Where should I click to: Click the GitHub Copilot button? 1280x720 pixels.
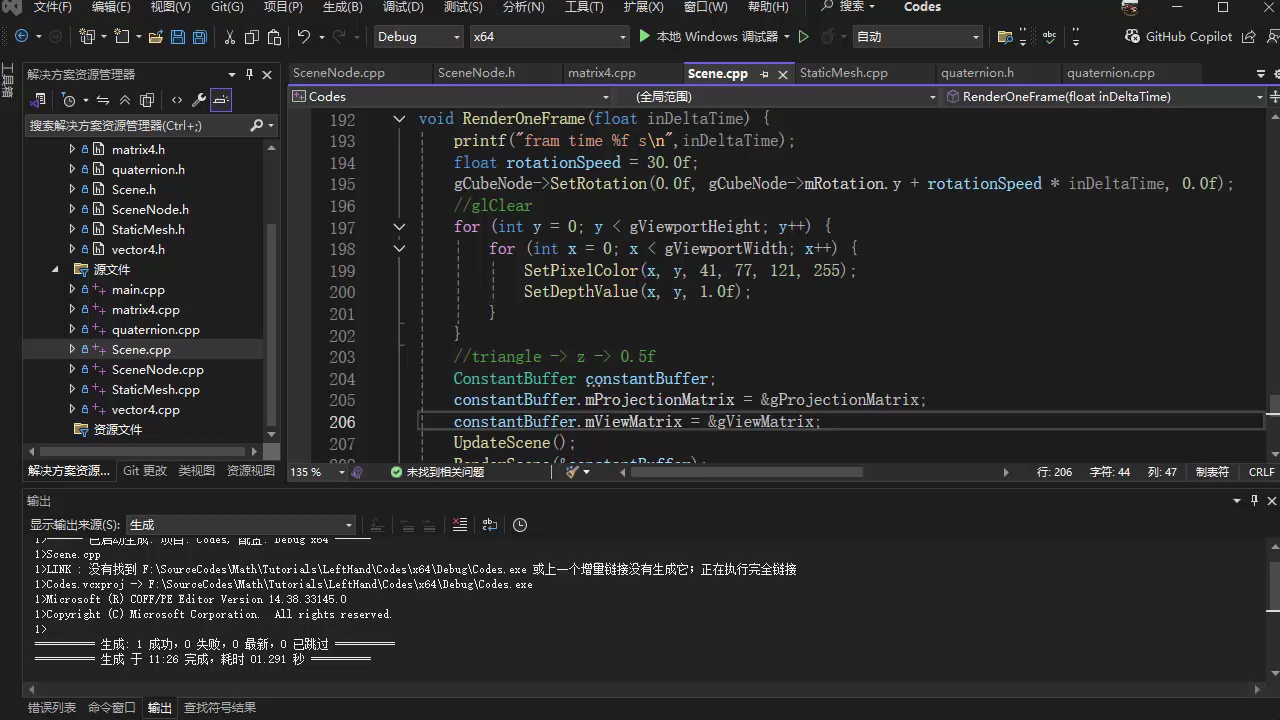pos(1178,37)
